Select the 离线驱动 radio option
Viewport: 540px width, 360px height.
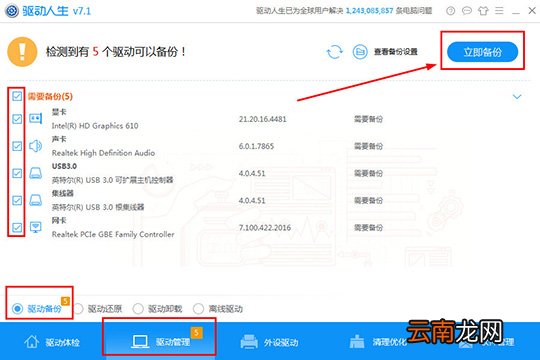coord(198,309)
